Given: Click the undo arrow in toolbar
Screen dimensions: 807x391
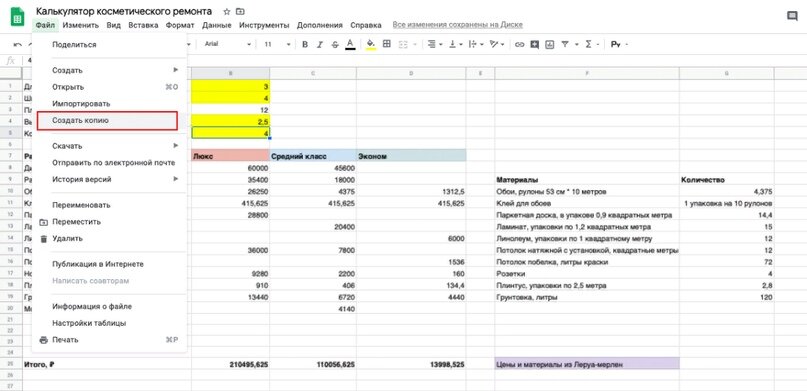Looking at the screenshot, I should pos(17,45).
